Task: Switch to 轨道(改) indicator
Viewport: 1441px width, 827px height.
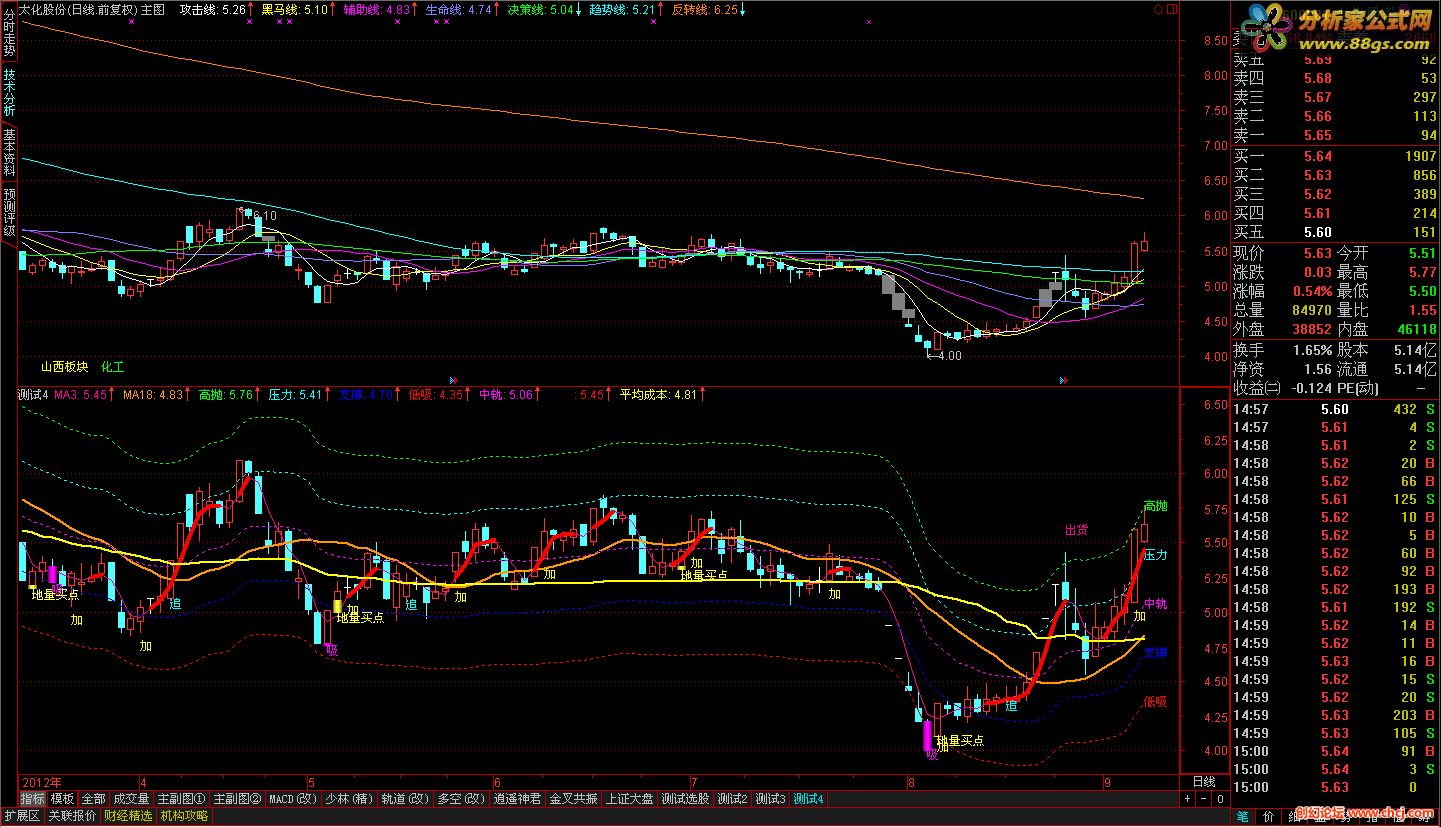Action: click(405, 799)
